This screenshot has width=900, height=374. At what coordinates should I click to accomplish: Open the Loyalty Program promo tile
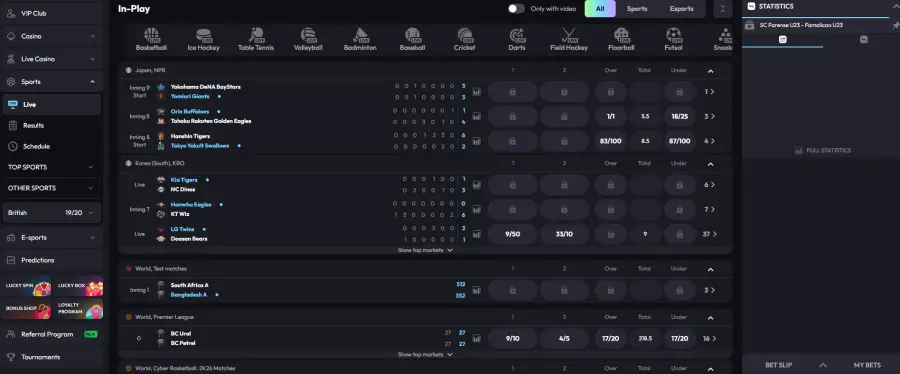tap(79, 309)
